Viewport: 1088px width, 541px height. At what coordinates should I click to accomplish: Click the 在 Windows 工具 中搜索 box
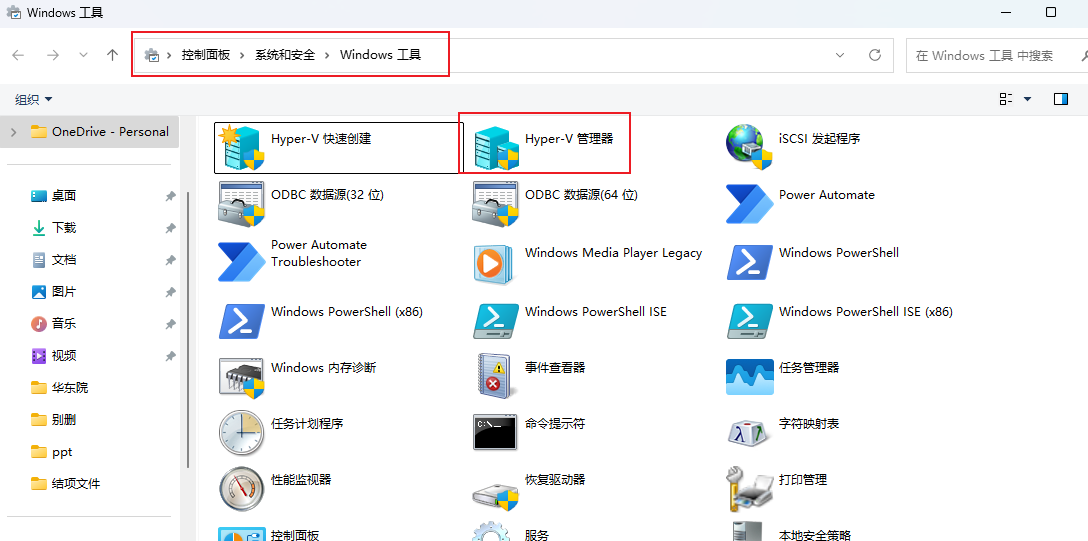(x=996, y=55)
